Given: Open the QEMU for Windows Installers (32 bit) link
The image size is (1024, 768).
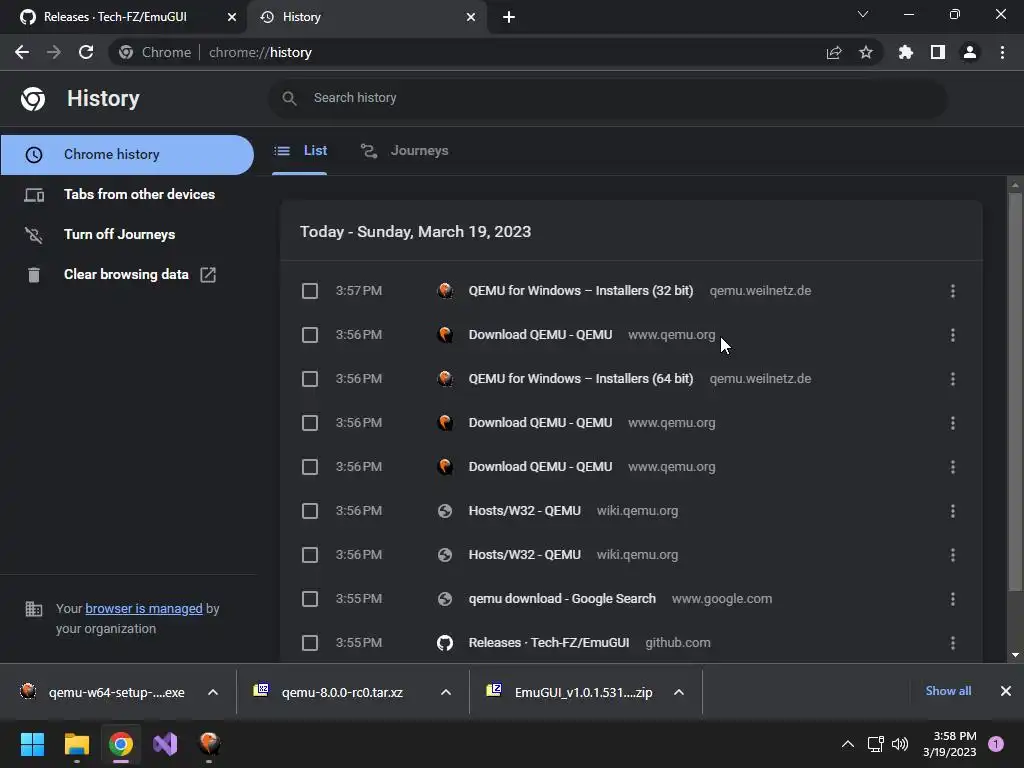Looking at the screenshot, I should [x=581, y=291].
